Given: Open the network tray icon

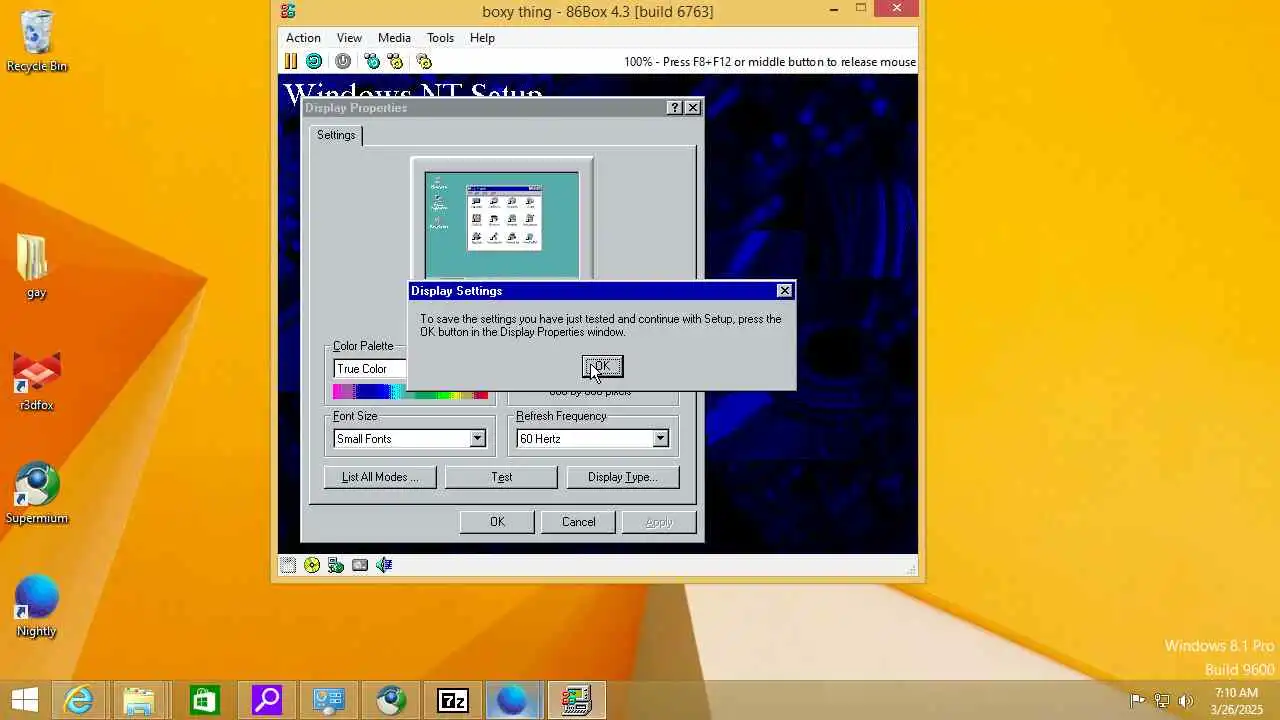Looking at the screenshot, I should [1162, 700].
